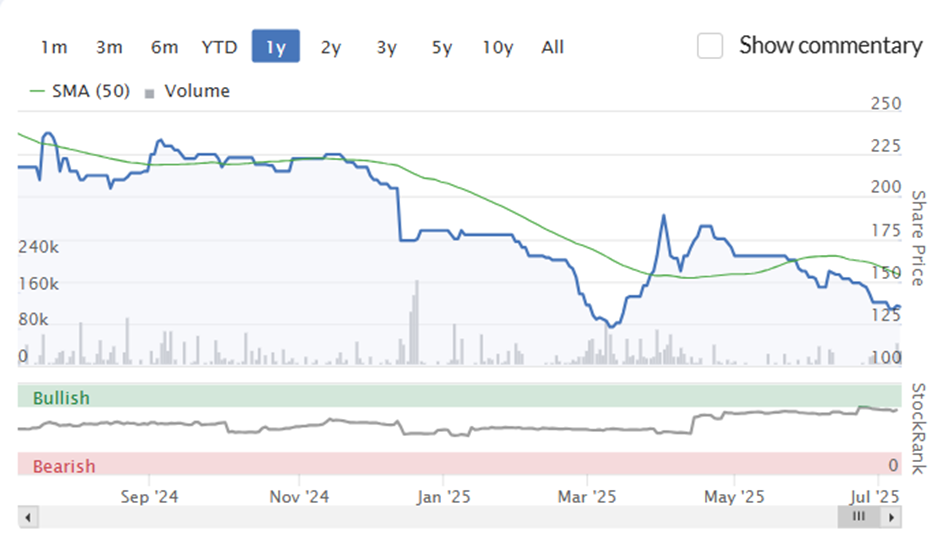Click the 200 price axis label
The height and width of the screenshot is (534, 940).
pos(886,187)
